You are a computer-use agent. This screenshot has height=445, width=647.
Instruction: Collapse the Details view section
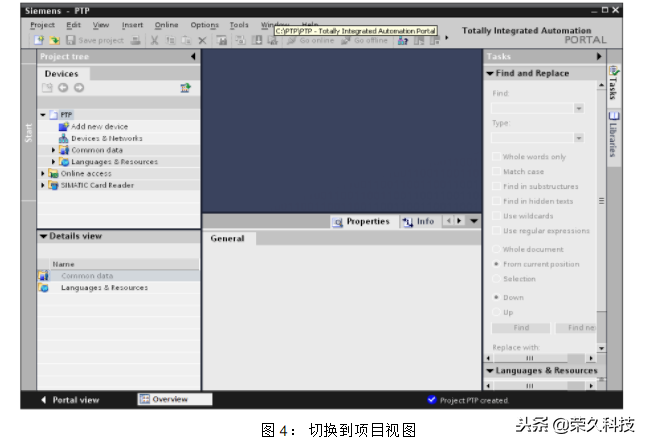(43, 236)
